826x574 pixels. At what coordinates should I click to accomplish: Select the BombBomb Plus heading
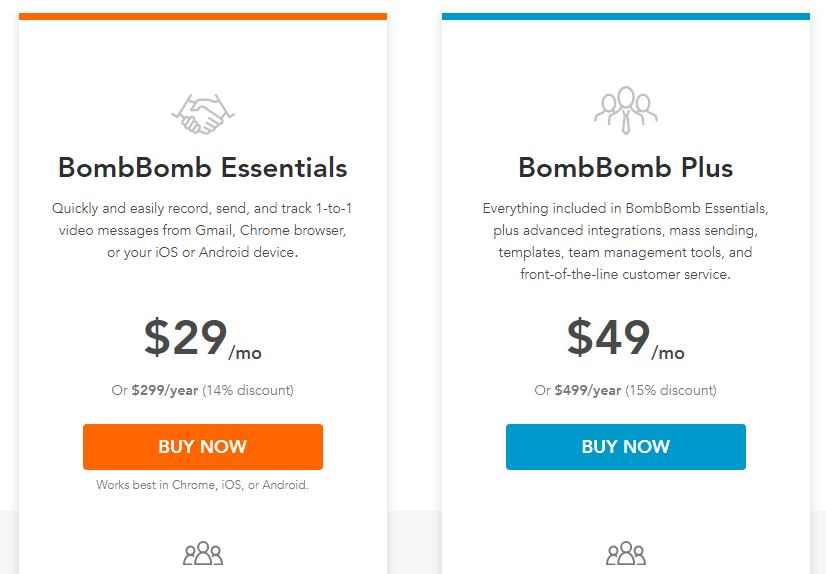(626, 168)
